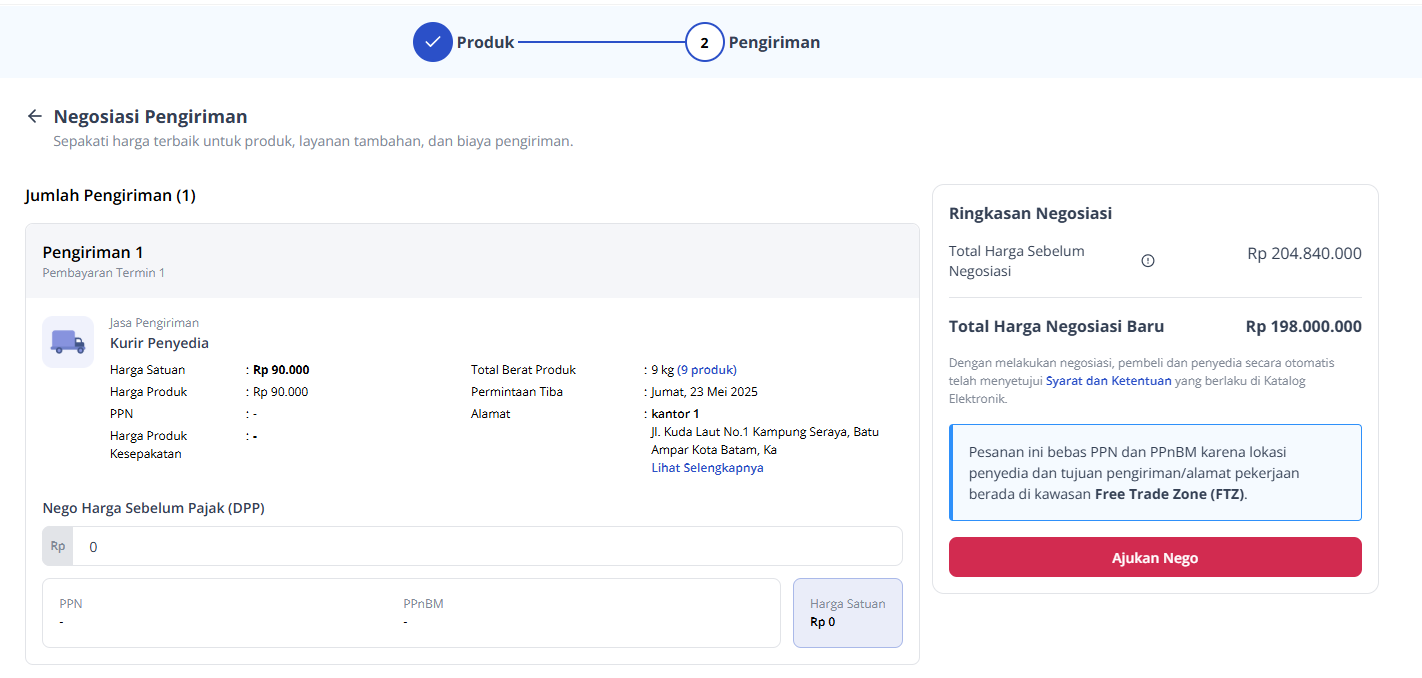Click the PPnBM field label
The image size is (1422, 678).
[423, 604]
